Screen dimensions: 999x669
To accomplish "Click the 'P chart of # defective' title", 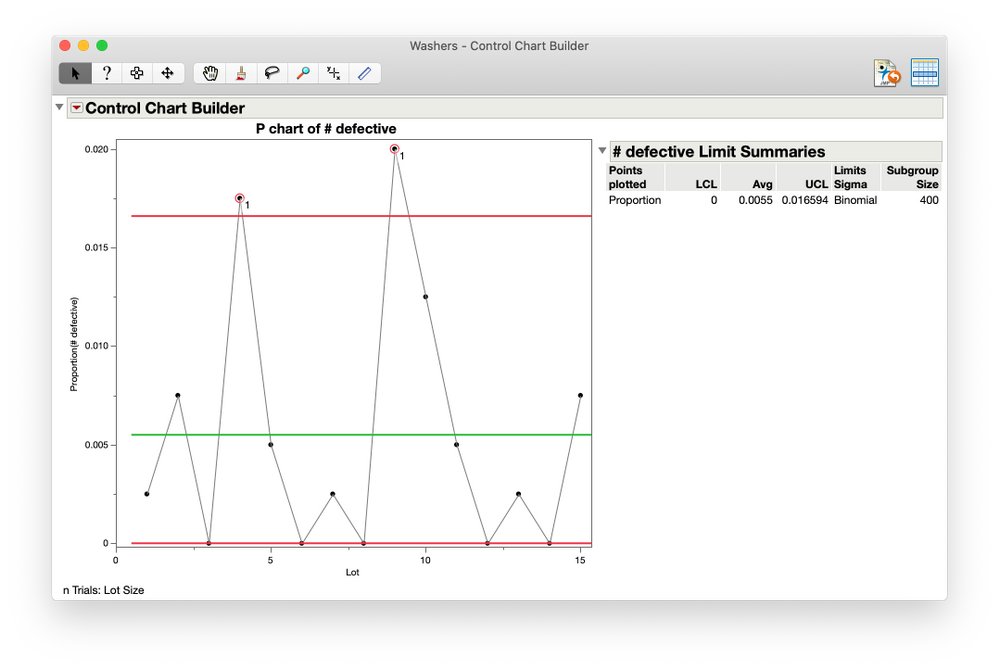I will pos(326,129).
